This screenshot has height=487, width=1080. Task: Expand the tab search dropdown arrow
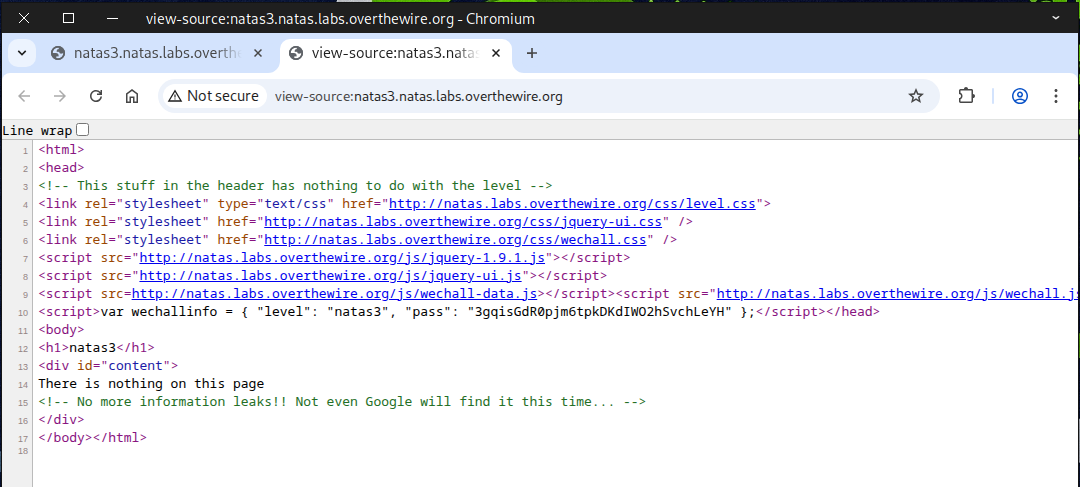(x=21, y=53)
